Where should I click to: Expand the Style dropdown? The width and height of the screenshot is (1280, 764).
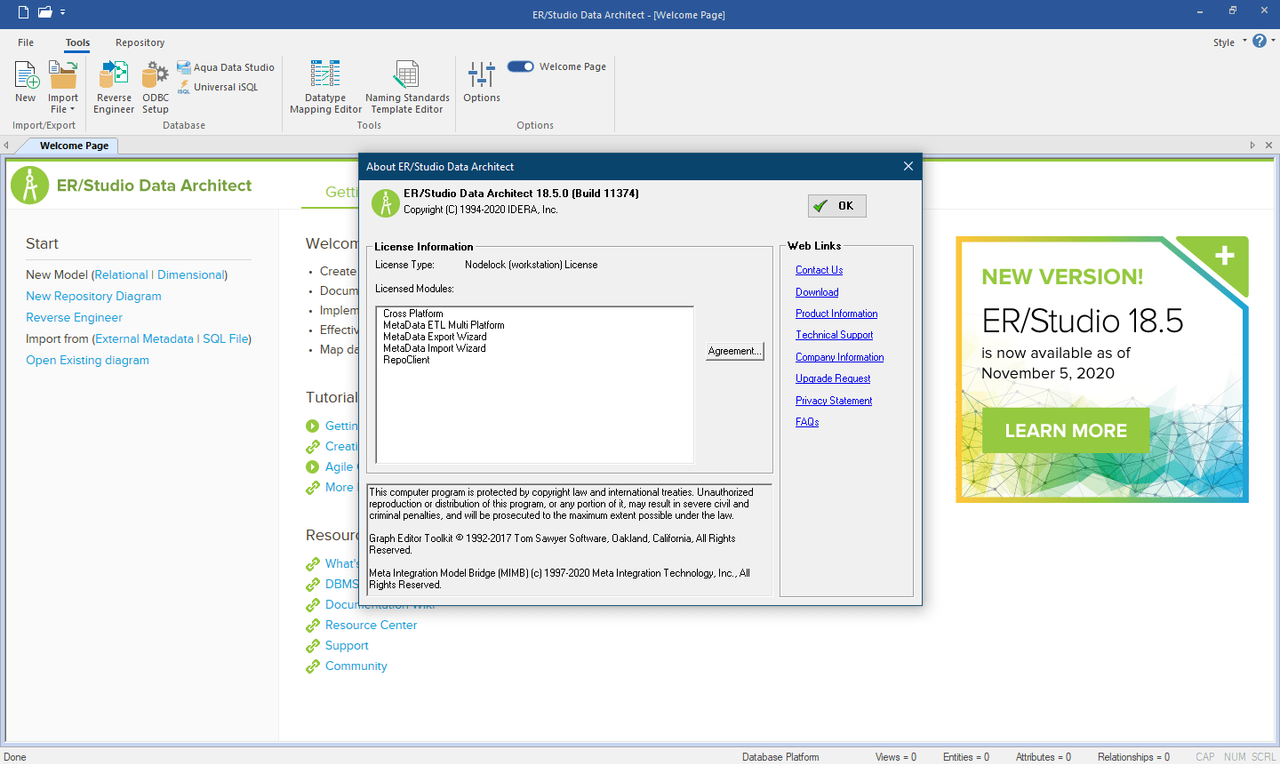[x=1230, y=43]
